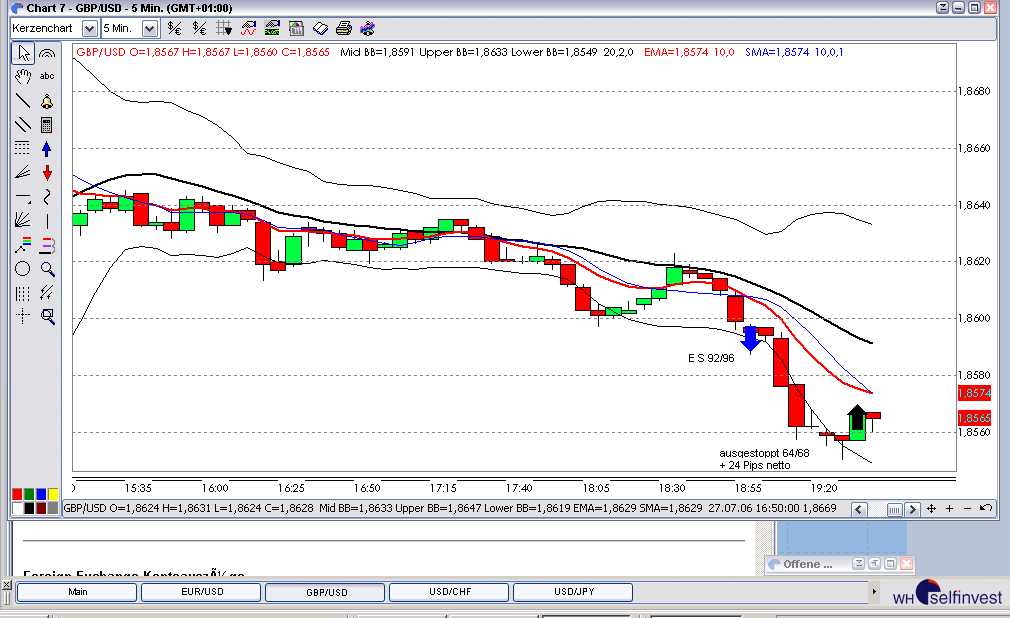Switch to the Main tab

(x=77, y=592)
